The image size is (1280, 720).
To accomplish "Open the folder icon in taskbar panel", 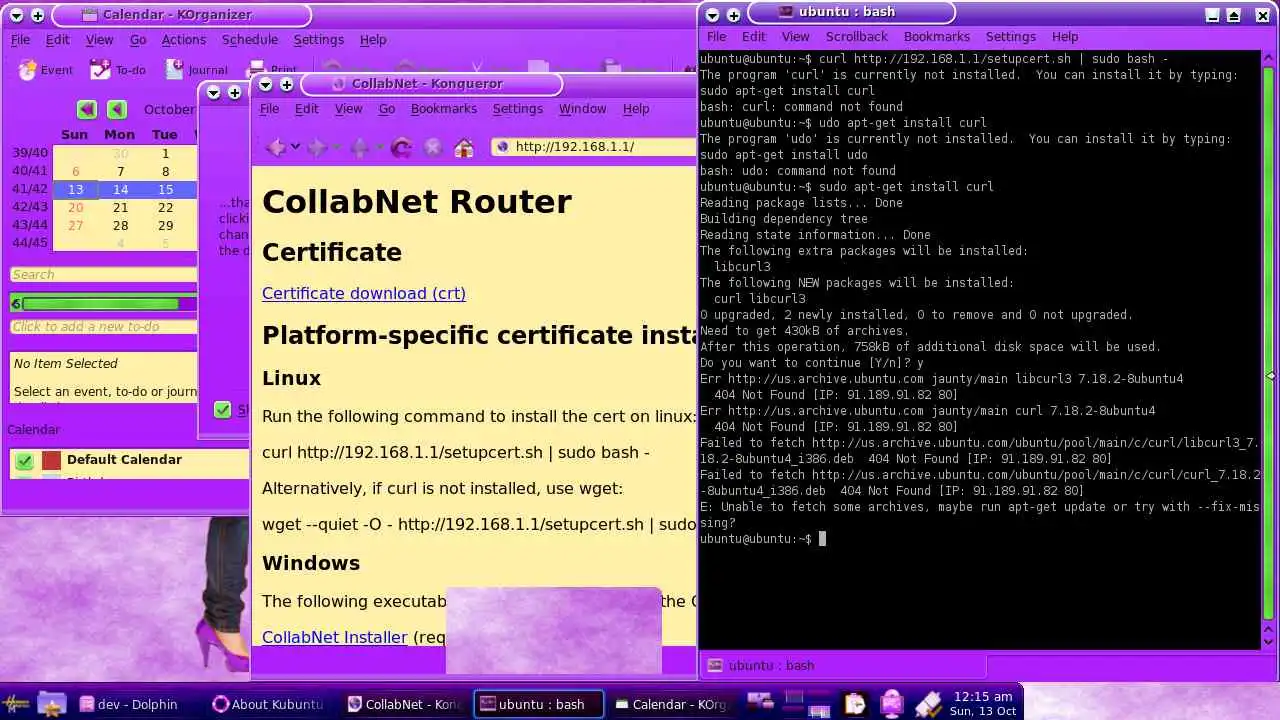I will tap(52, 703).
